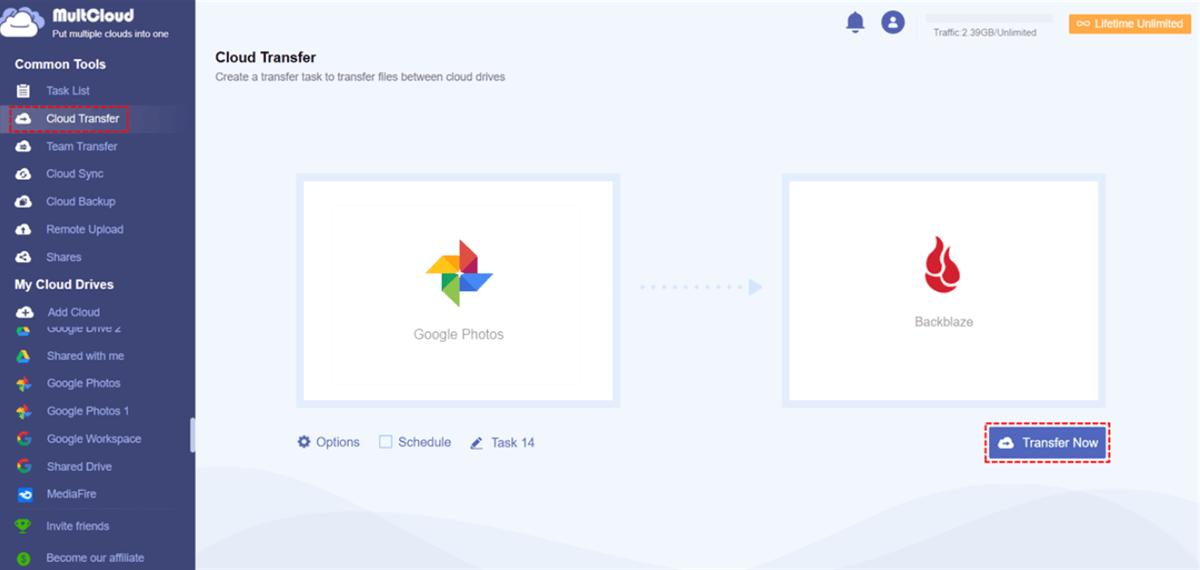1200x570 pixels.
Task: Click the task name pencil icon
Action: (x=476, y=442)
